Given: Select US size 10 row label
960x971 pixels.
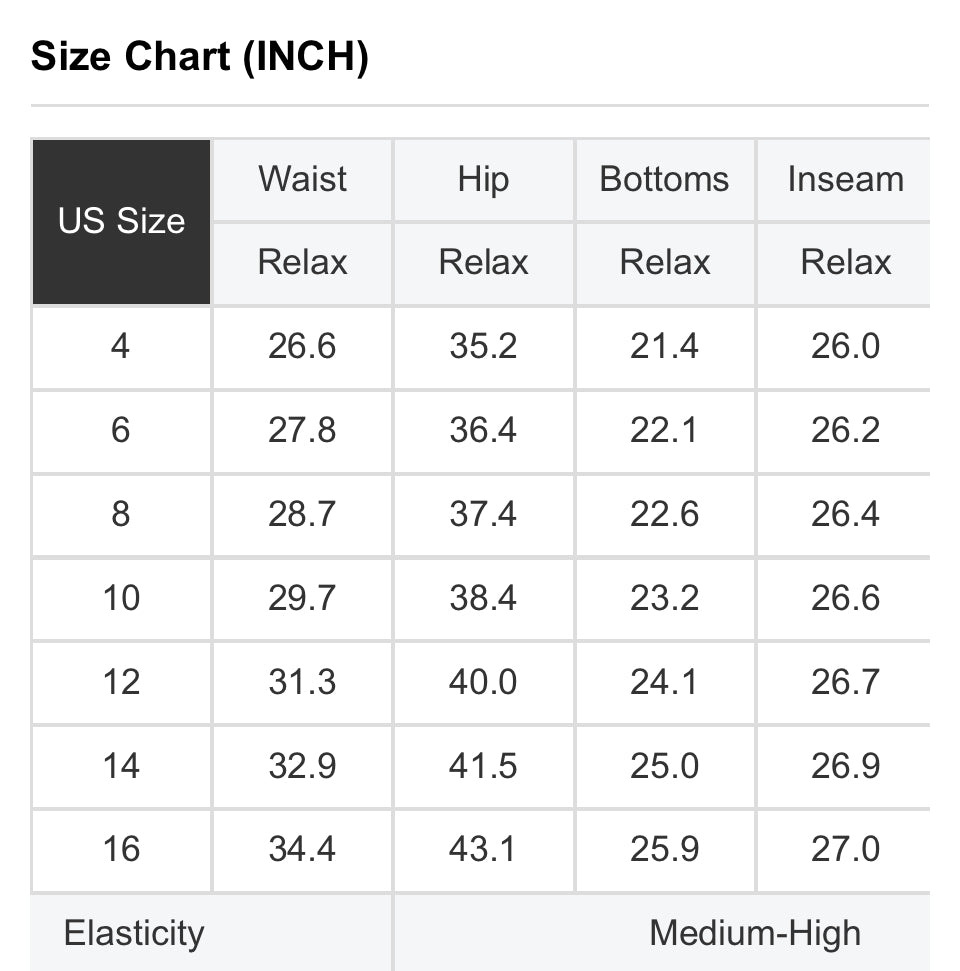Looking at the screenshot, I should 121,599.
